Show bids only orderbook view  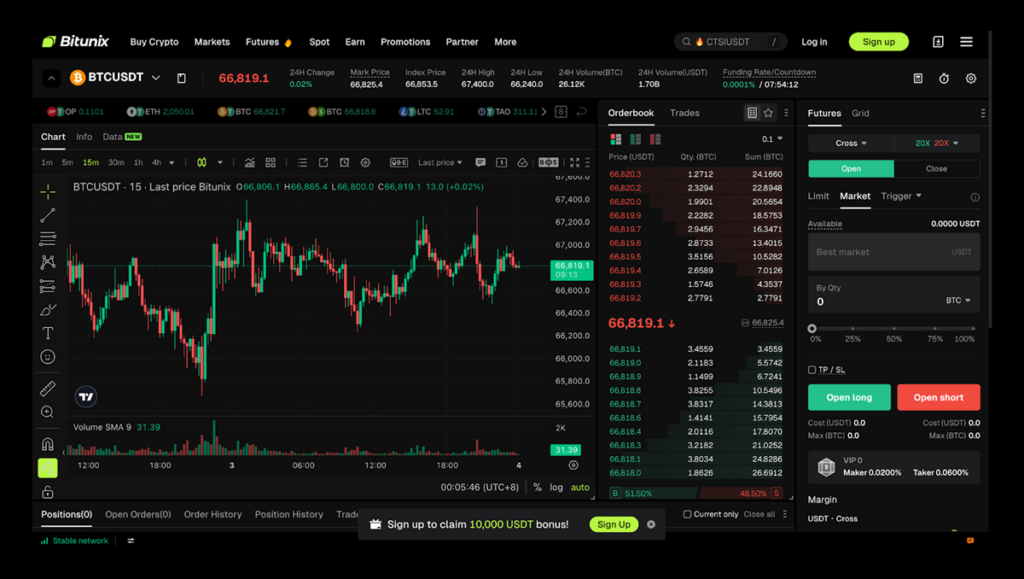(635, 139)
